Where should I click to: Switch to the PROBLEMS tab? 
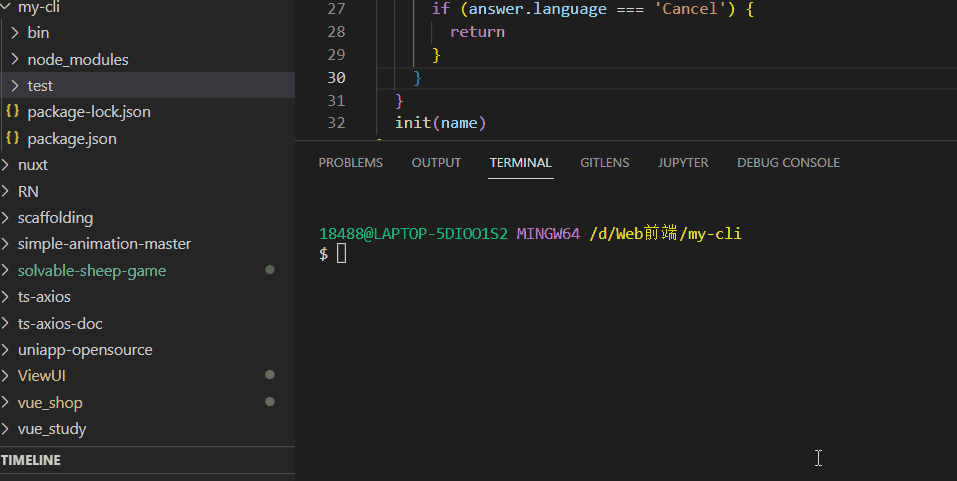pyautogui.click(x=350, y=162)
